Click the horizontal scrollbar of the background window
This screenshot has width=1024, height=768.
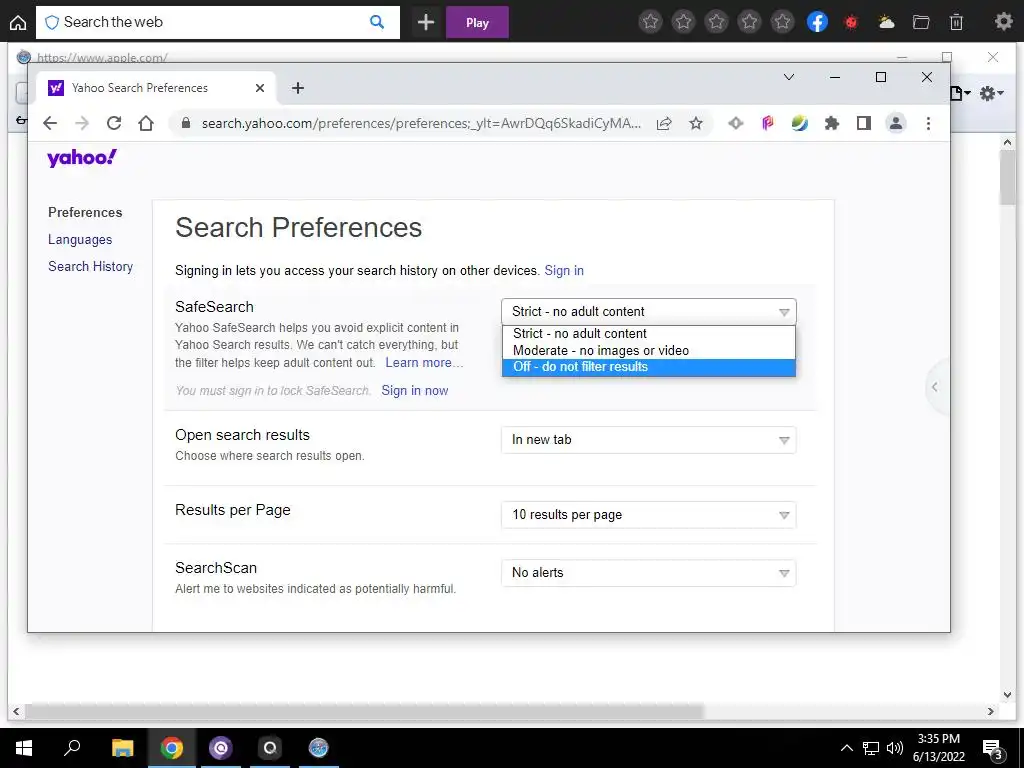(364, 711)
